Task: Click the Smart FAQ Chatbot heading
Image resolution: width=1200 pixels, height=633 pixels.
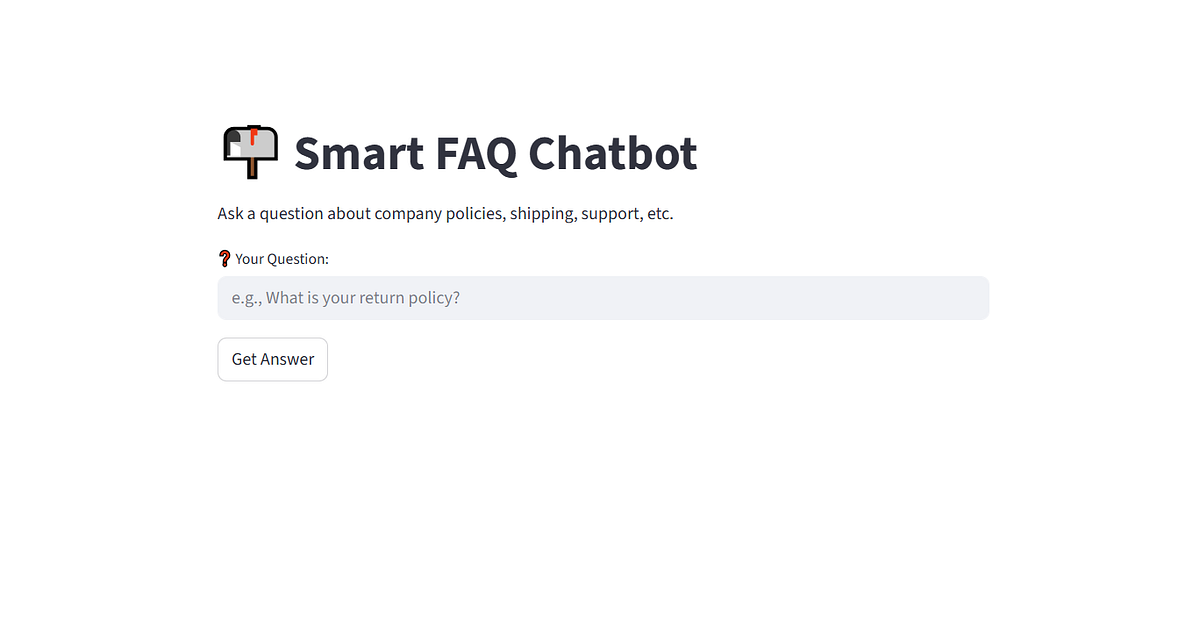Action: (495, 152)
